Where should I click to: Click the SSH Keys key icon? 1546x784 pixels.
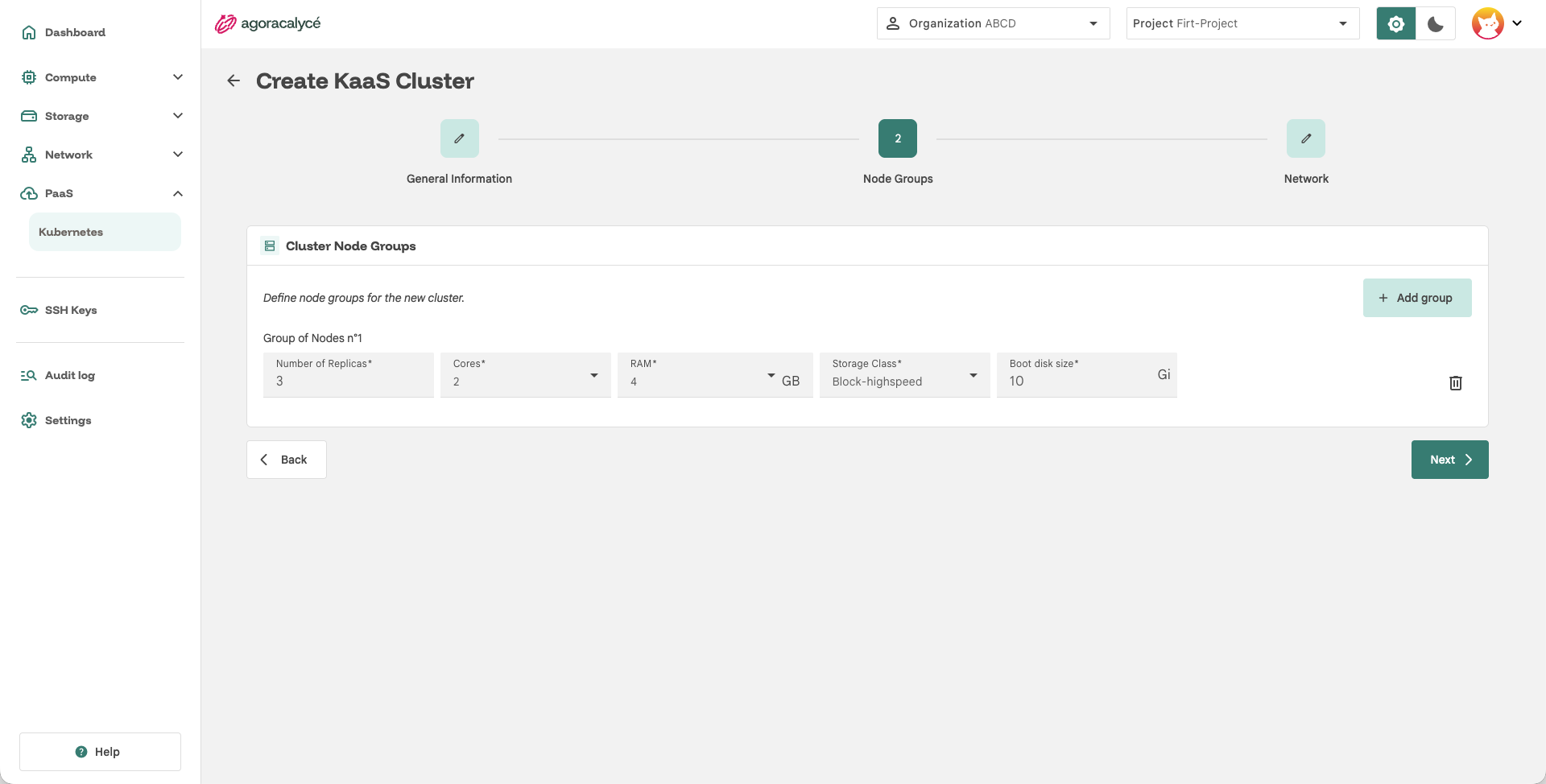point(29,310)
